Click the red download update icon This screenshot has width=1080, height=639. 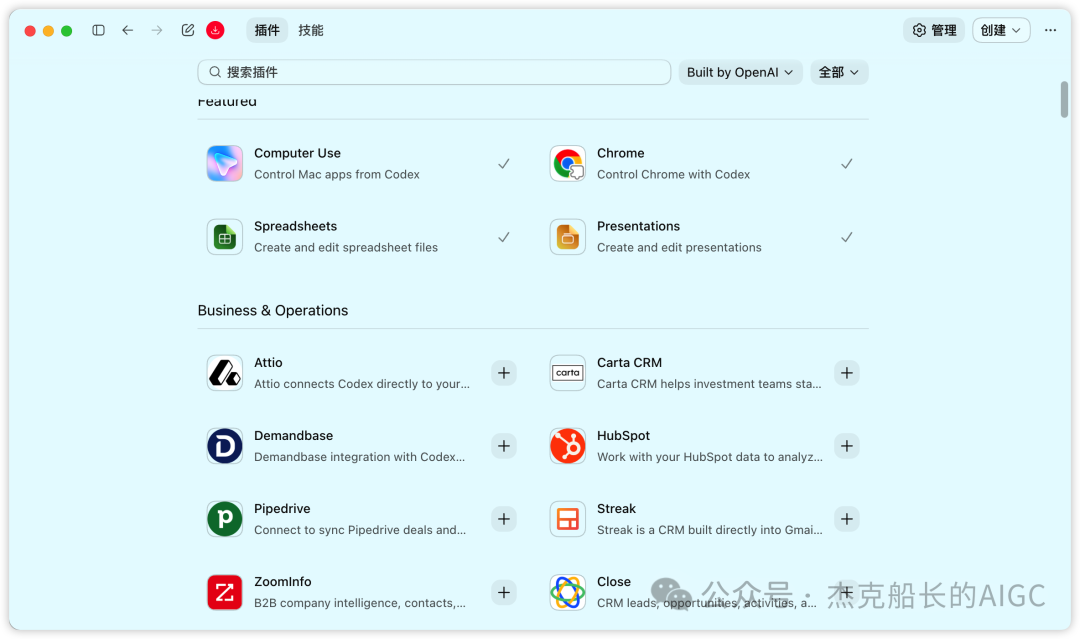(215, 30)
